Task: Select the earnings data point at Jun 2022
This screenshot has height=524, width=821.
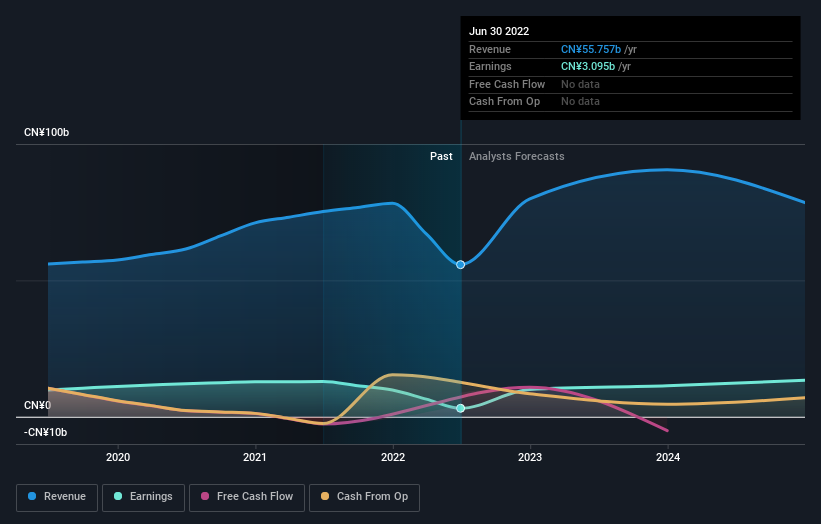Action: click(460, 408)
